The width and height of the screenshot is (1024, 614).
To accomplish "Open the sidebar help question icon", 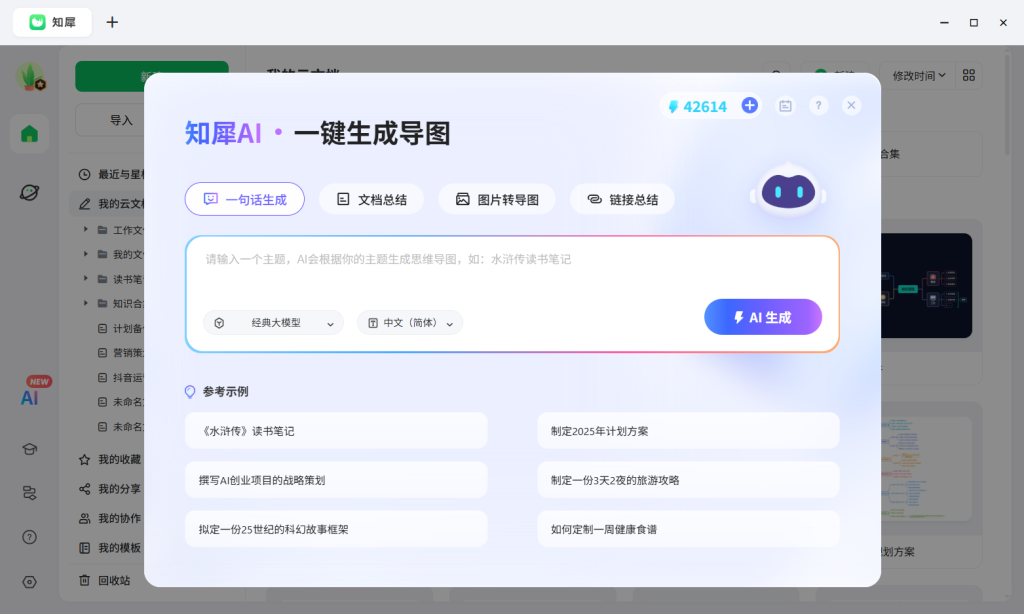I will (x=29, y=537).
